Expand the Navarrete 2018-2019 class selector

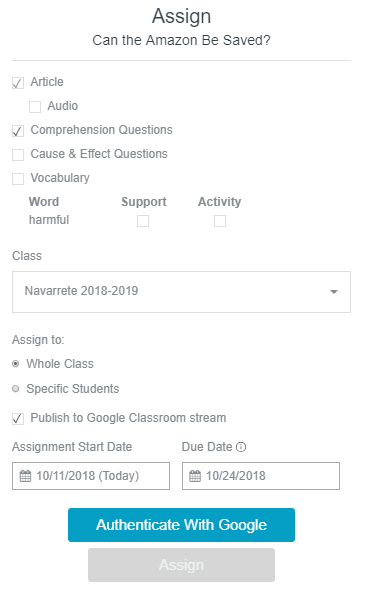tap(181, 292)
